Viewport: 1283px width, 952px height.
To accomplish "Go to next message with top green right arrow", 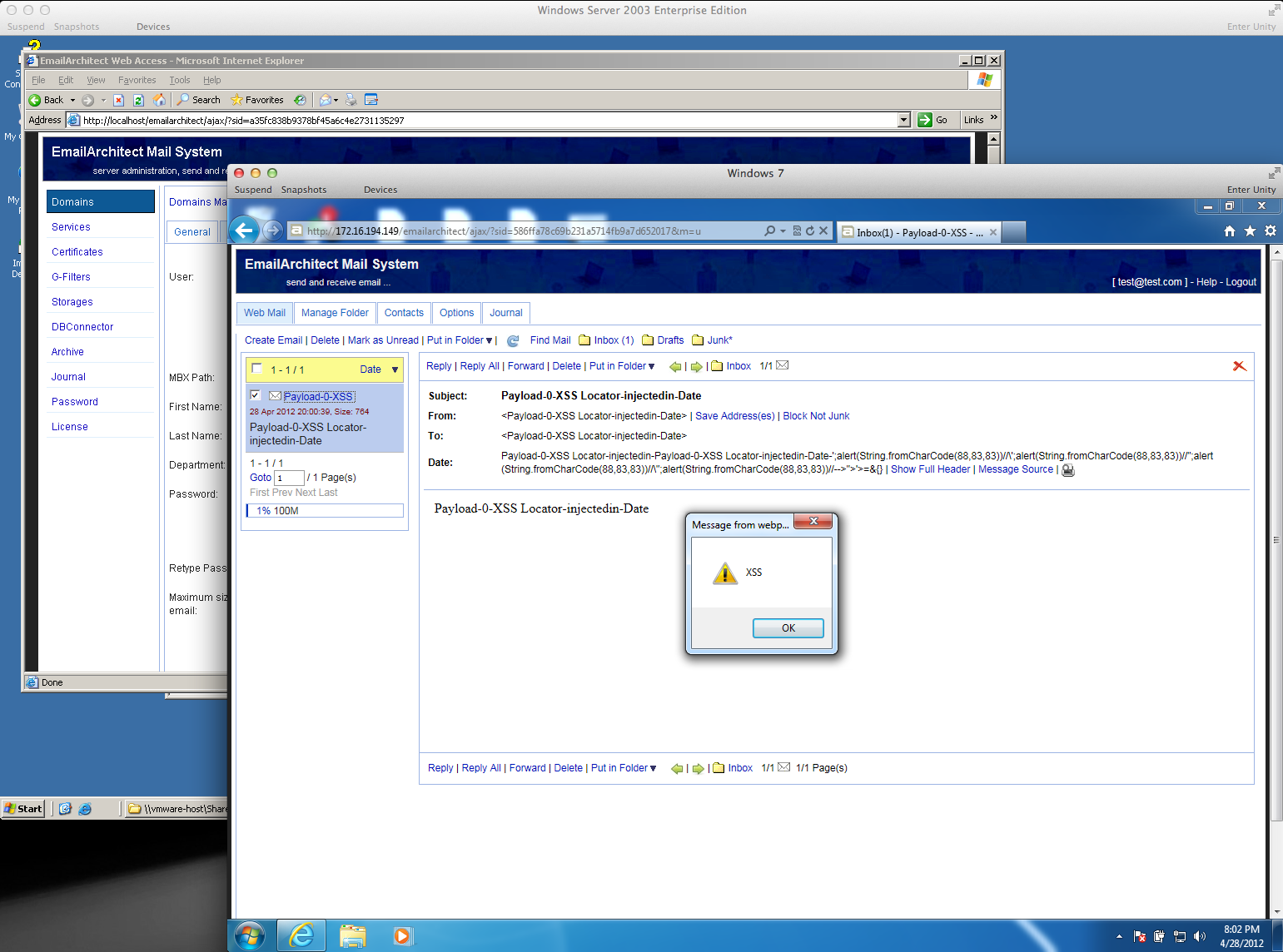I will click(697, 366).
